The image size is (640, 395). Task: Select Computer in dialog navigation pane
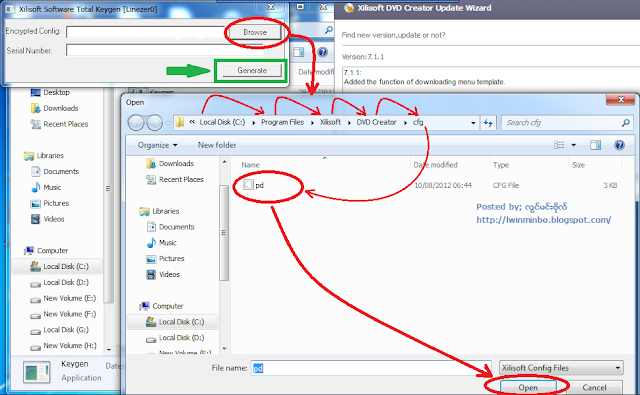pos(161,306)
